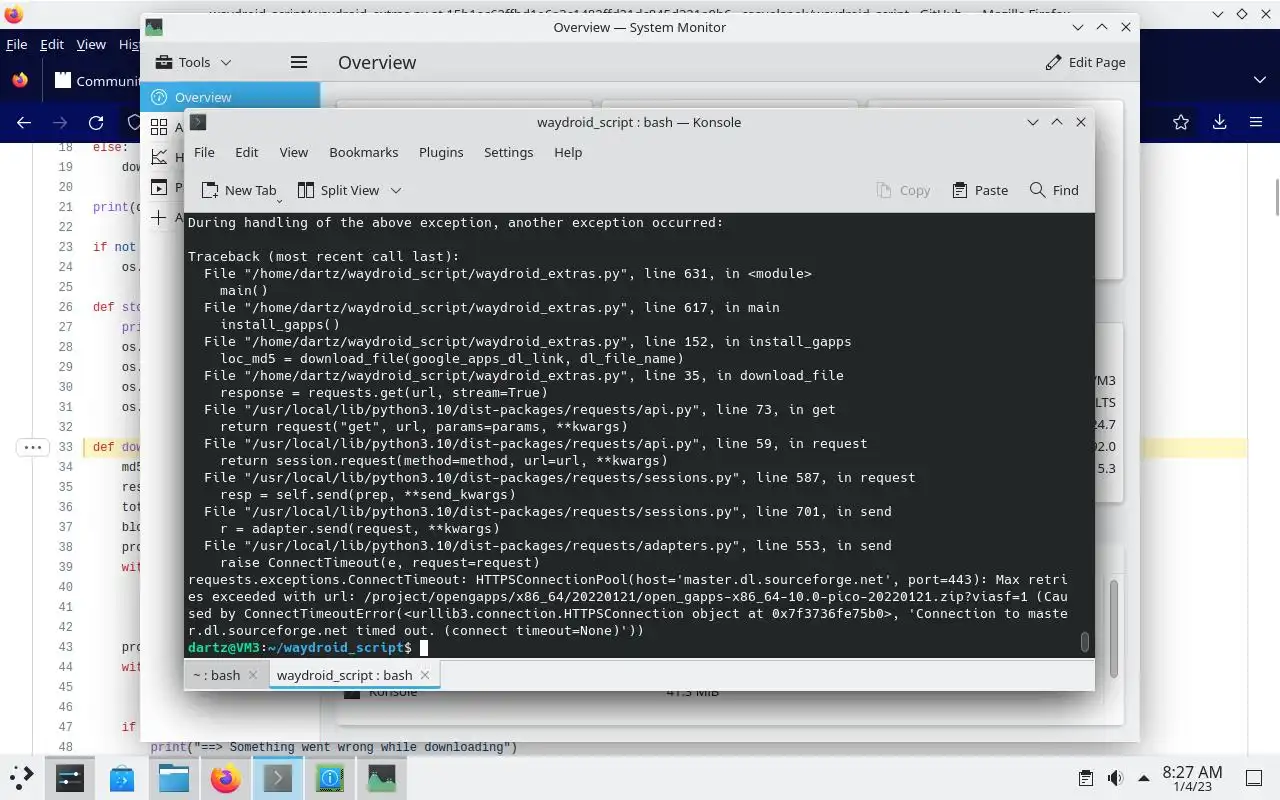Open Firefox downloads panel
1280x800 pixels.
click(1219, 122)
